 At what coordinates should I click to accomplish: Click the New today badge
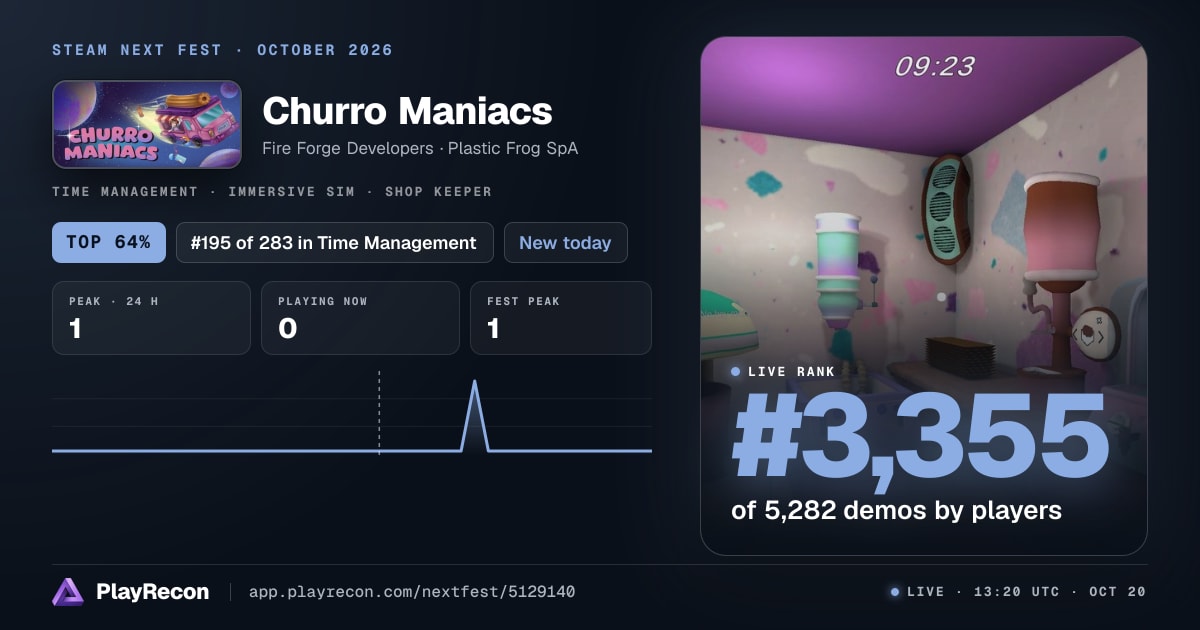tap(566, 242)
